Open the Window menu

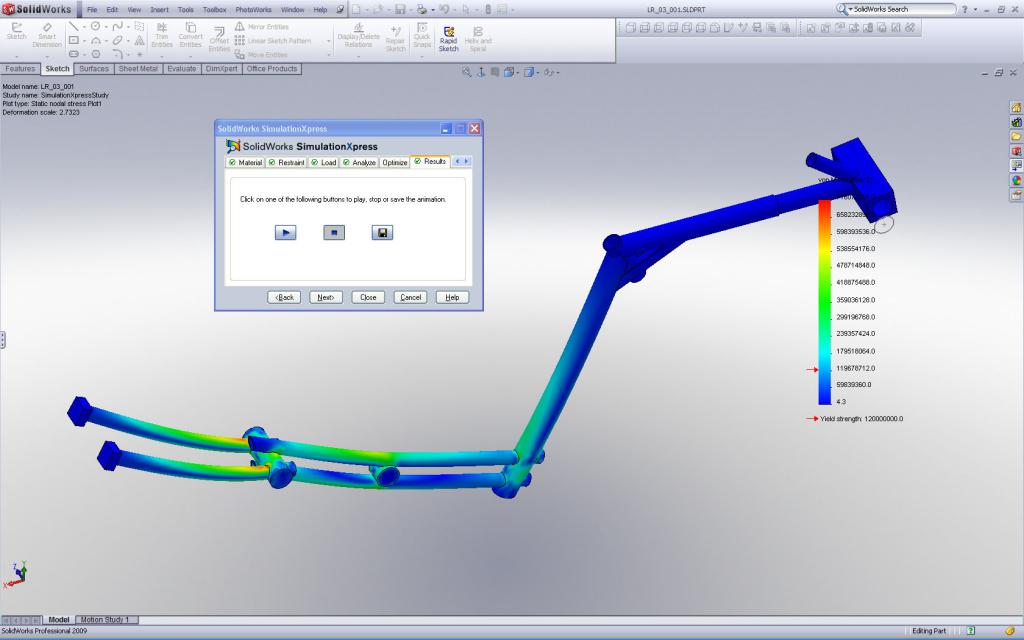click(293, 10)
